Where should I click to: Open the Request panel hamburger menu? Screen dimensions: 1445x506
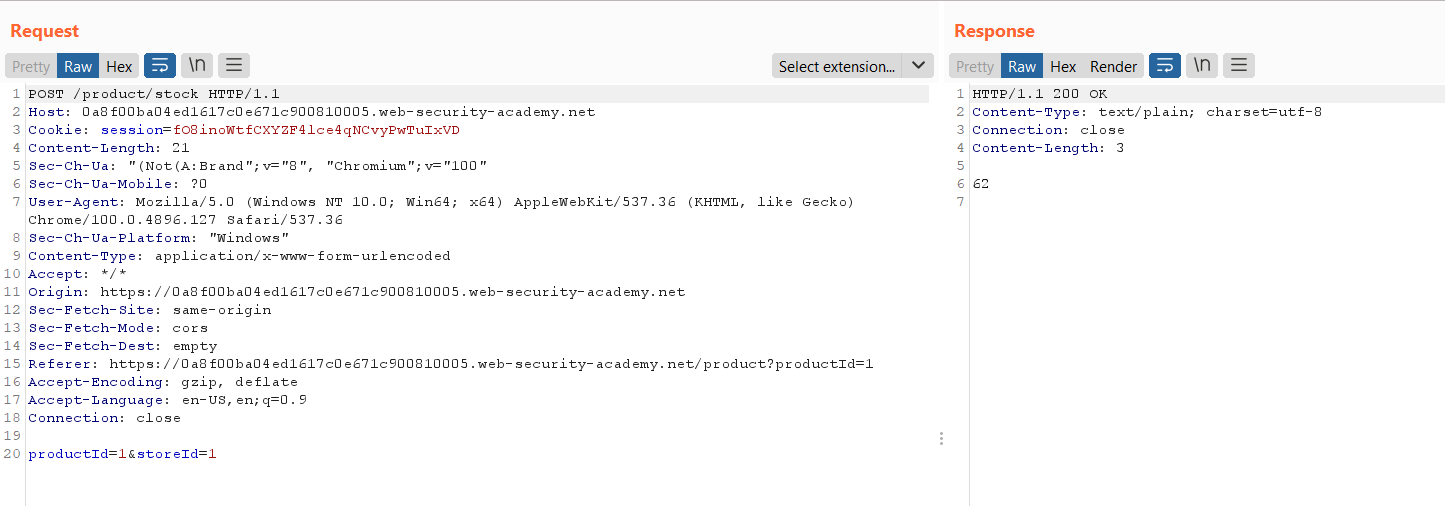pos(234,66)
